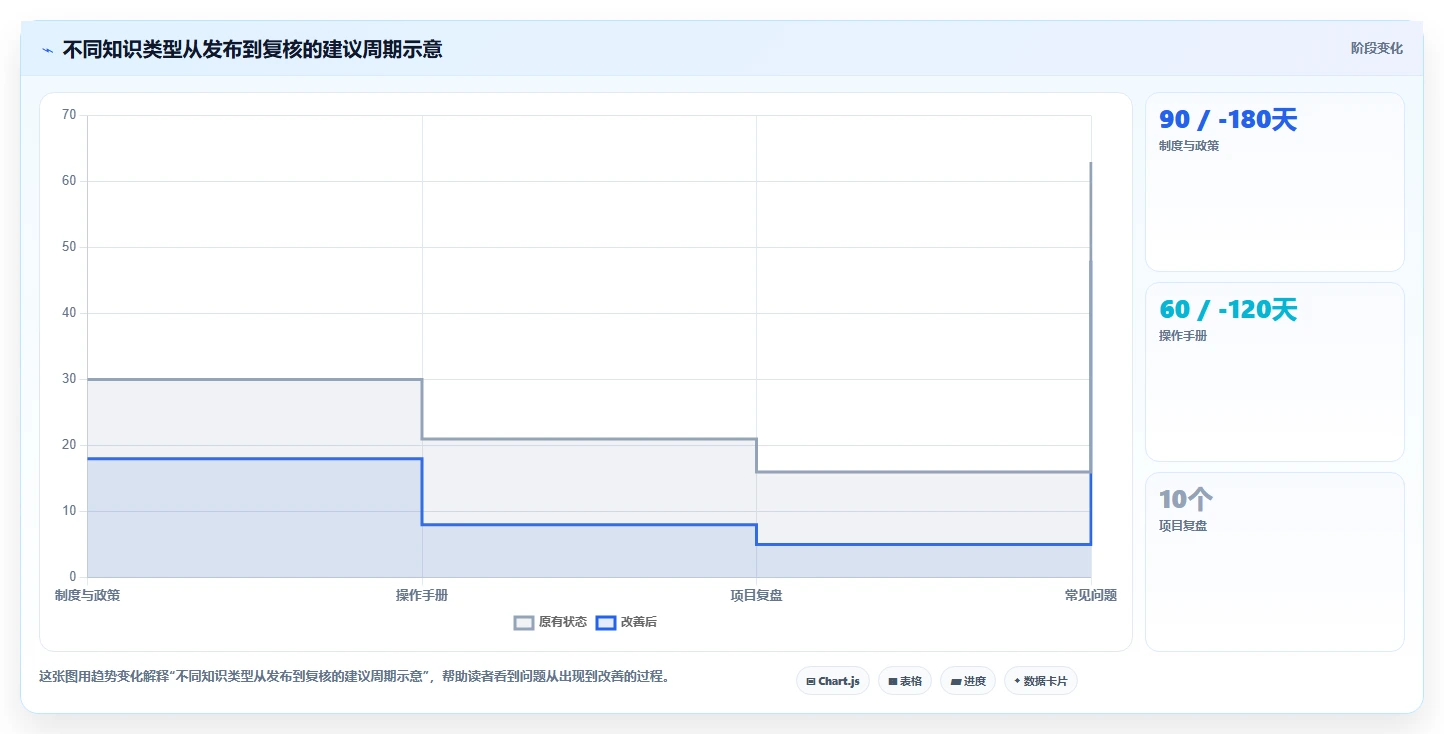Click the 操作手册 x-axis label
The width and height of the screenshot is (1444, 734).
[x=422, y=595]
